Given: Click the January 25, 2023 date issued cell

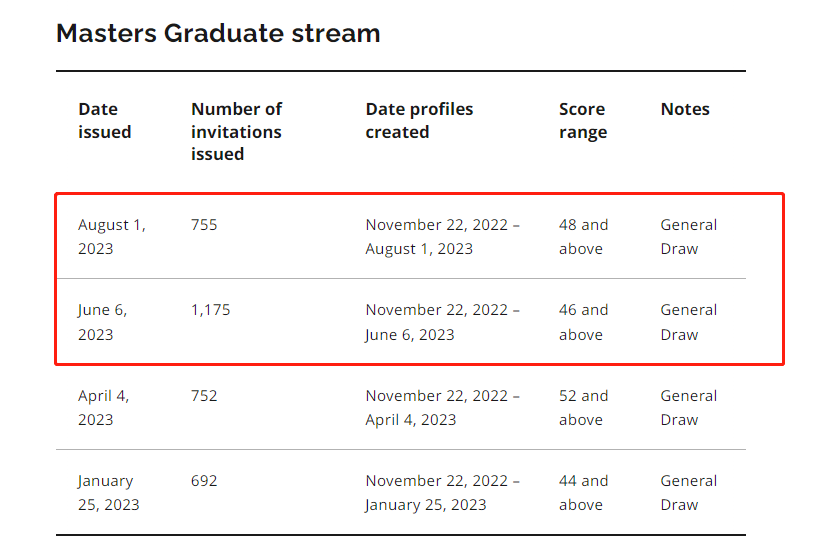Looking at the screenshot, I should (108, 492).
